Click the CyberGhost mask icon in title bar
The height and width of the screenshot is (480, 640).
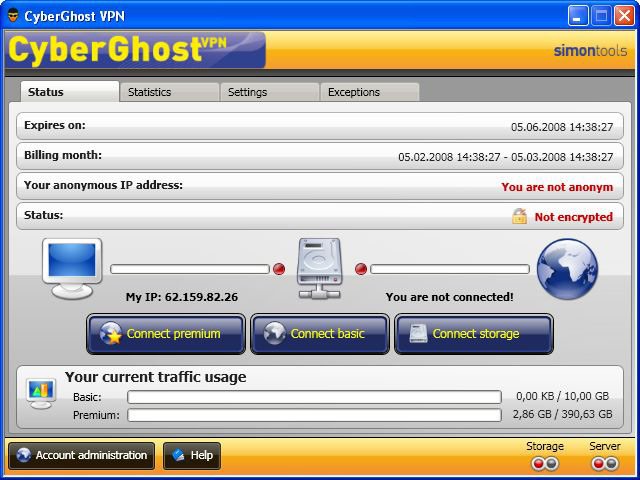13,16
